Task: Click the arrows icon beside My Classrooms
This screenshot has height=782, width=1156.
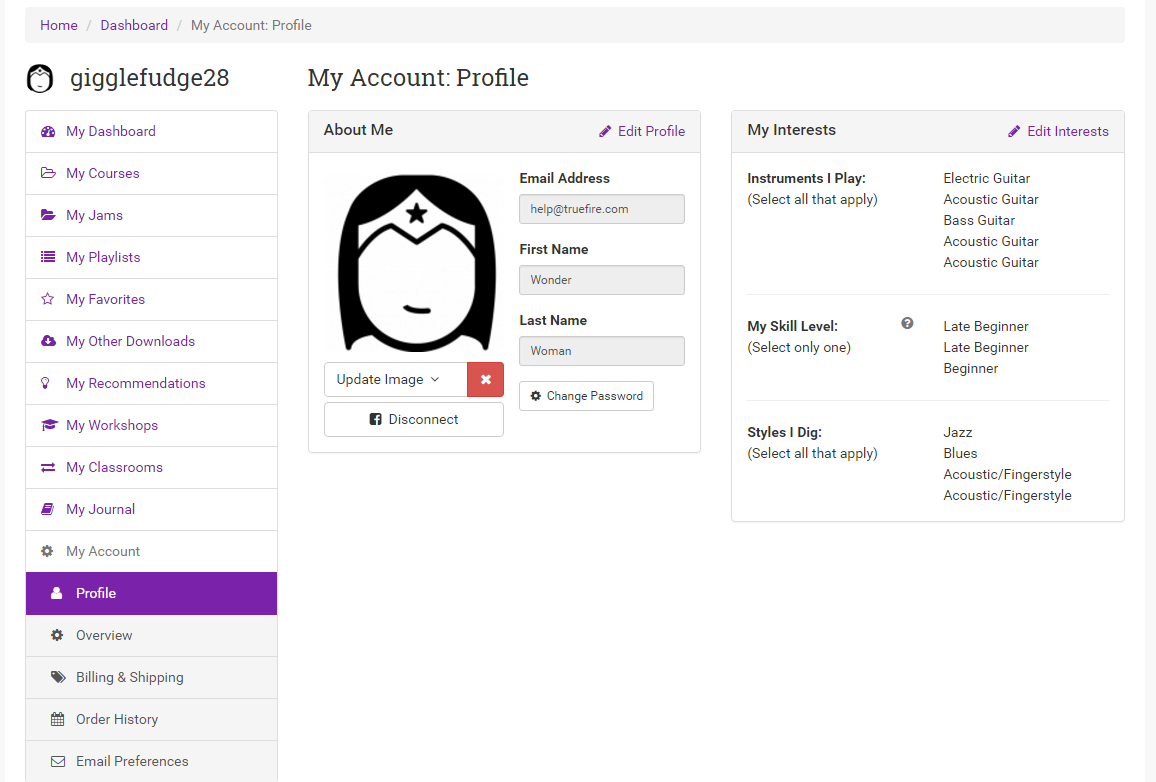Action: (x=48, y=467)
